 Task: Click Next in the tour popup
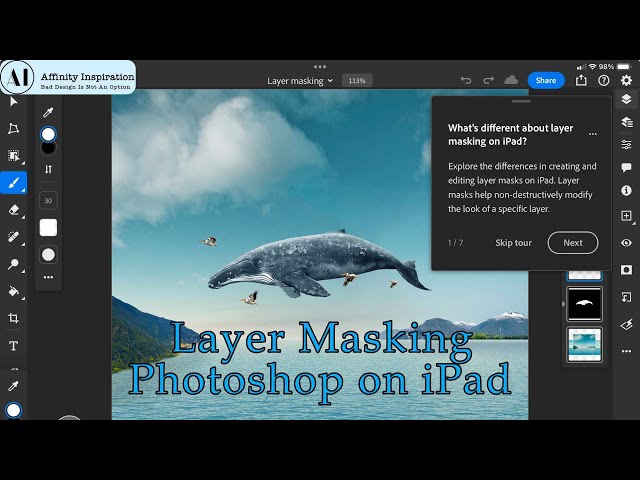click(573, 243)
